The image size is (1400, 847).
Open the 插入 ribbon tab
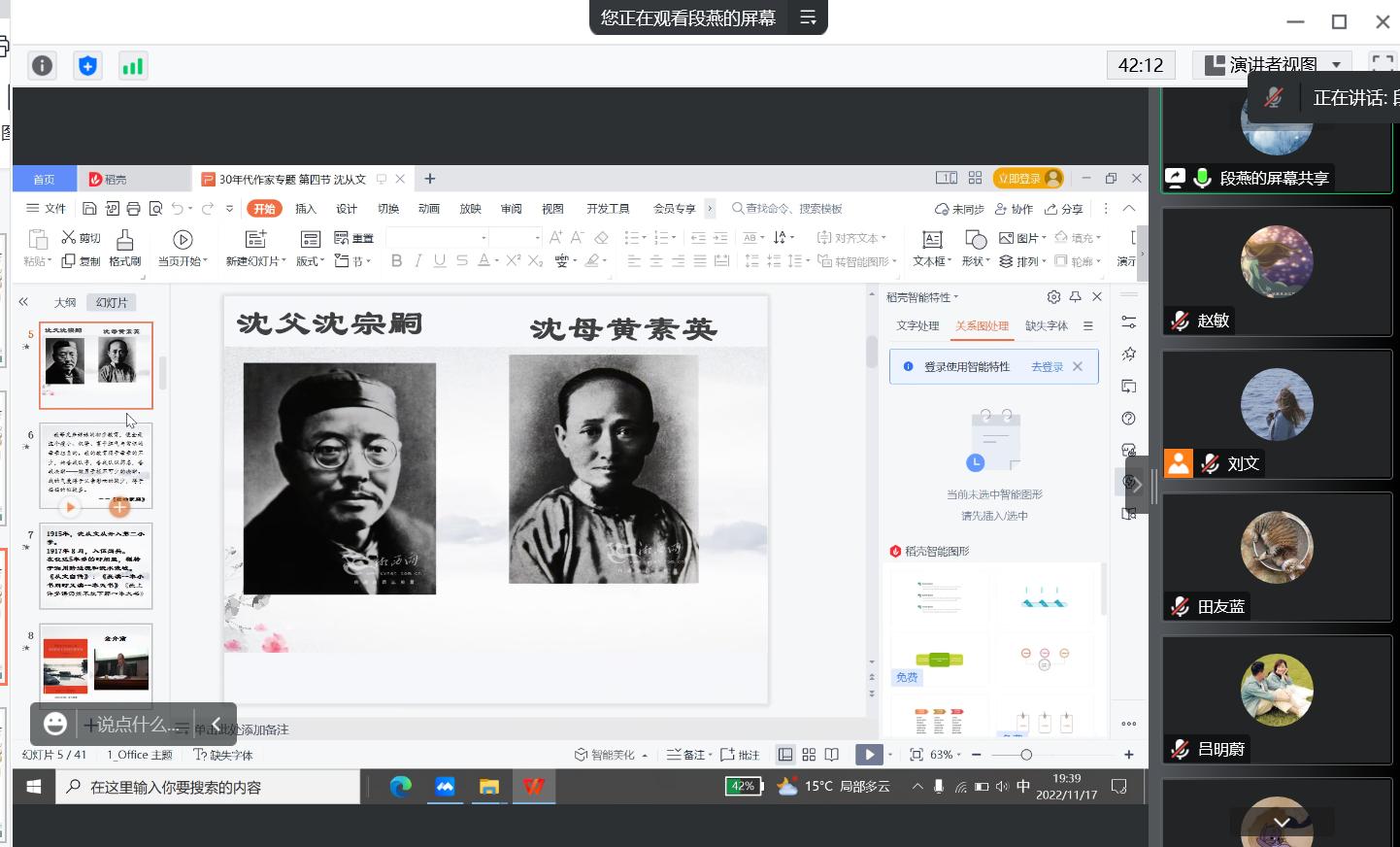(x=306, y=209)
